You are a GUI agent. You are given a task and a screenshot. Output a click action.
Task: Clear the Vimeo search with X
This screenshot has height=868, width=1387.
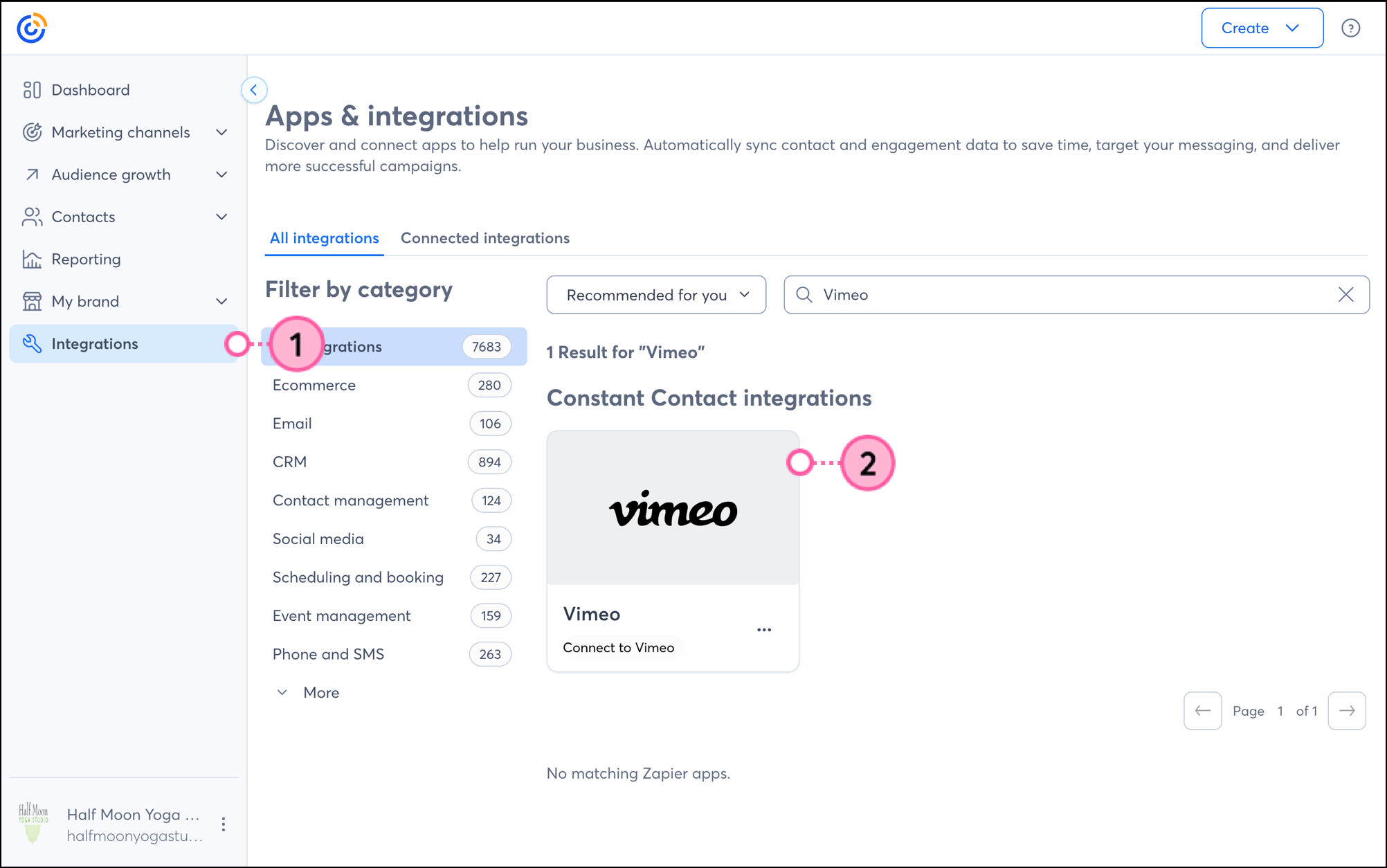(x=1345, y=295)
